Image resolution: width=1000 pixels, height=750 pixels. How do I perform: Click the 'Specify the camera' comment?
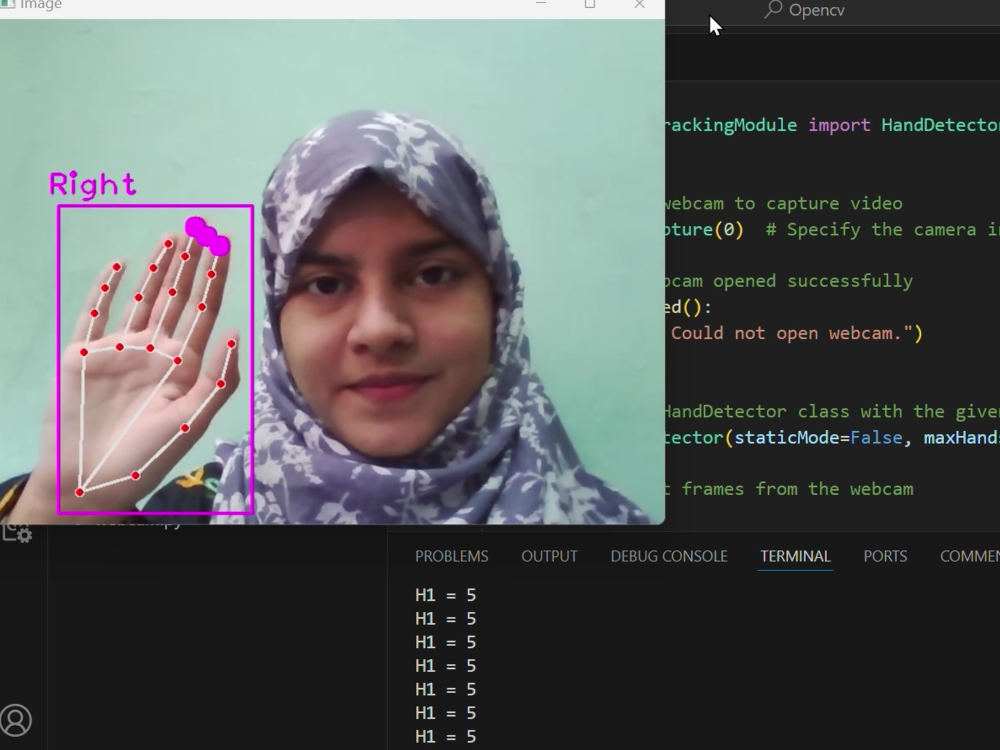881,230
